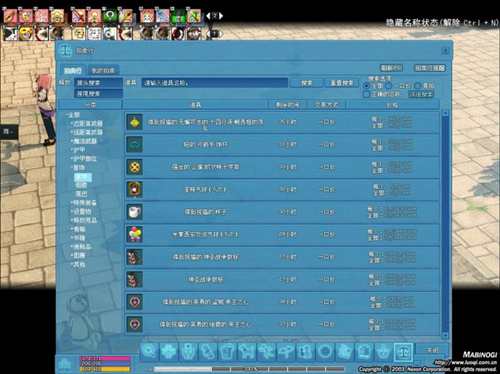Click the ring-shaped icon in bottom toolbar
This screenshot has width=500, height=374.
(x=325, y=352)
